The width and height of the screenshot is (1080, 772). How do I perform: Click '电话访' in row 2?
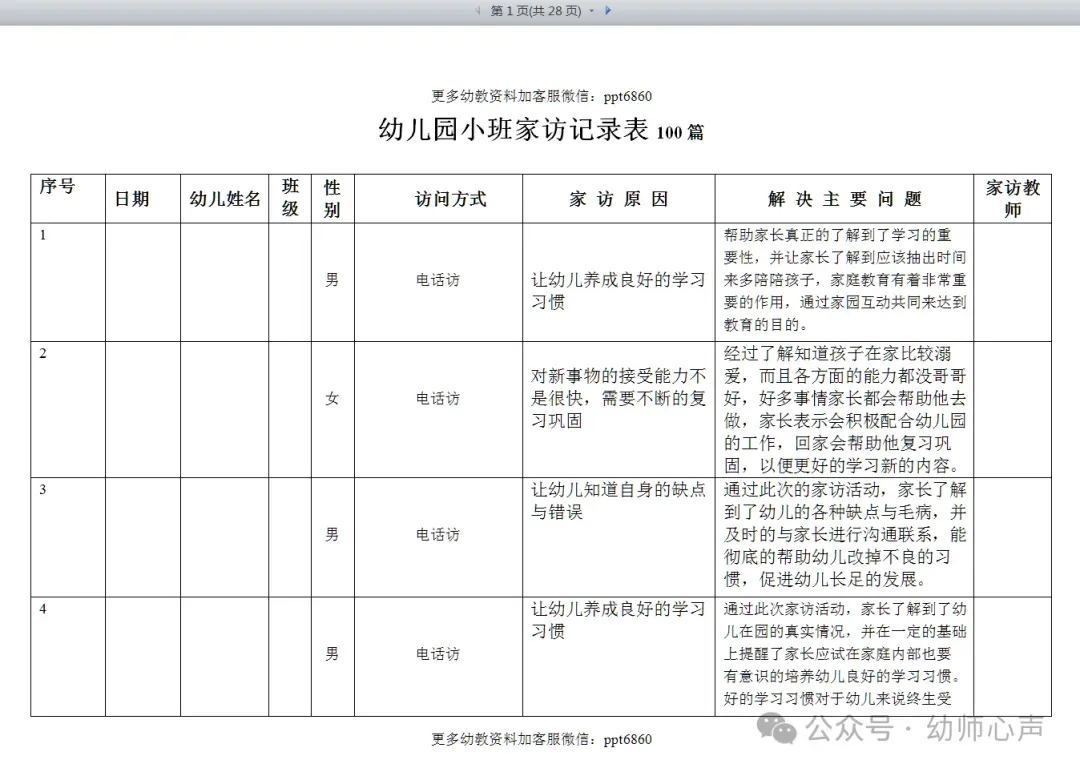click(x=437, y=398)
